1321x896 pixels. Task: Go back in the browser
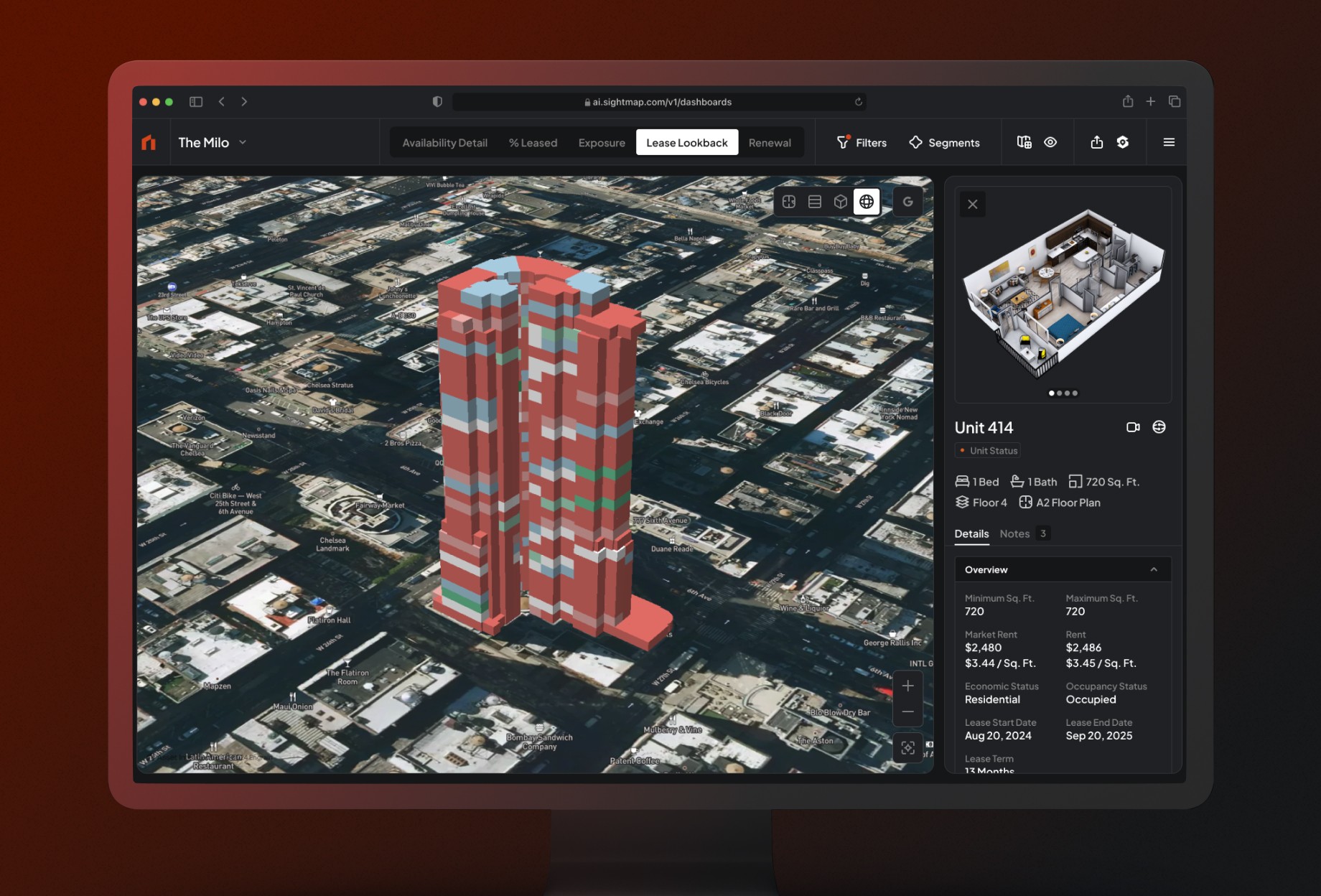click(222, 102)
